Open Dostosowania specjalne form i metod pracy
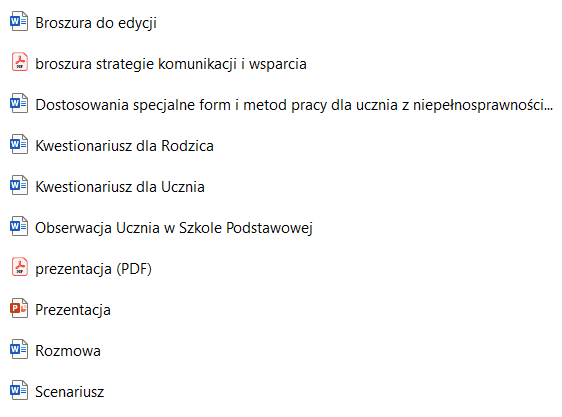The image size is (562, 417). (294, 105)
